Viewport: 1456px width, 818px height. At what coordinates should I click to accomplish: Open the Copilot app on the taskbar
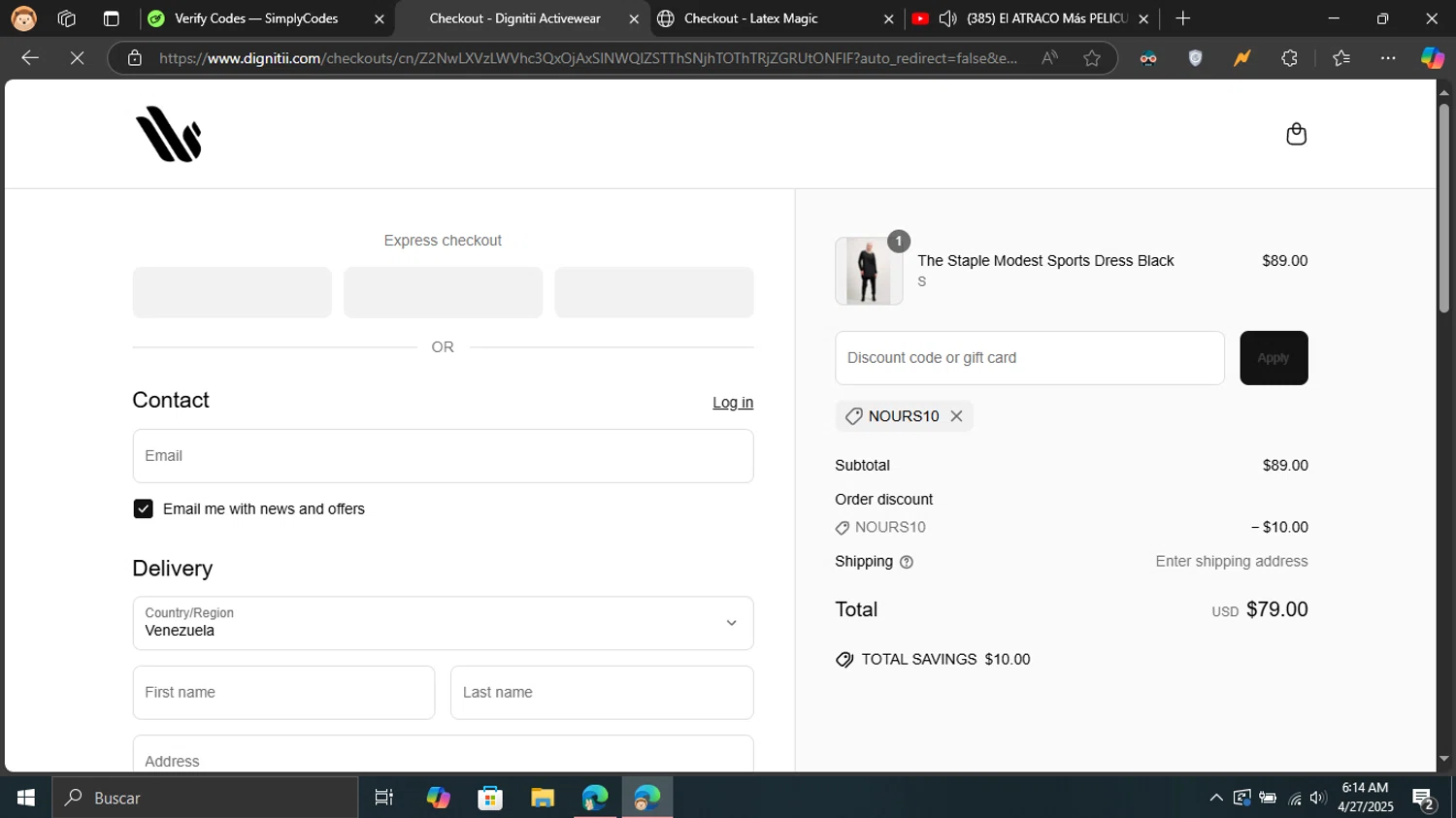(438, 798)
